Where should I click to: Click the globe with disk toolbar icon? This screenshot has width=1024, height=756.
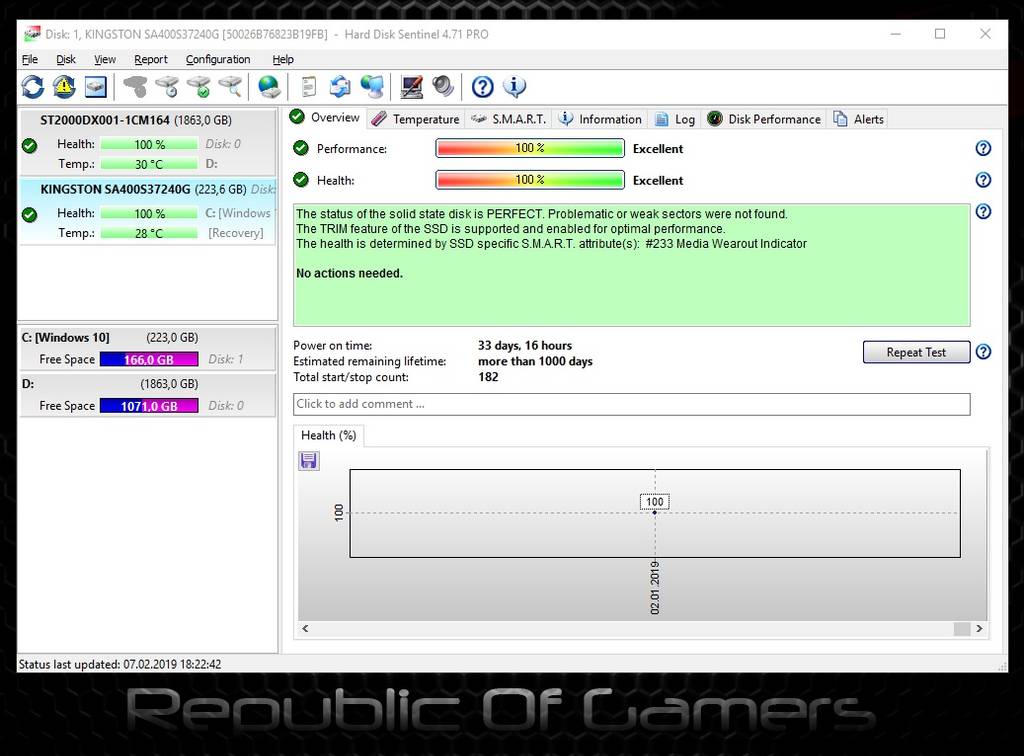(x=269, y=87)
